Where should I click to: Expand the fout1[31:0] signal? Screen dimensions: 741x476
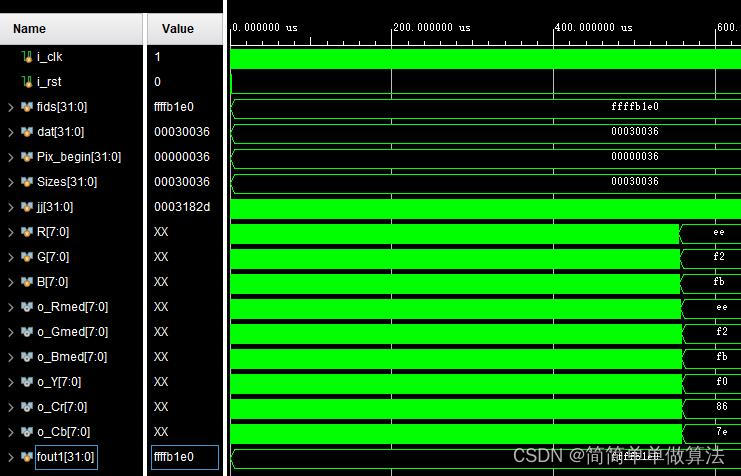[x=10, y=458]
